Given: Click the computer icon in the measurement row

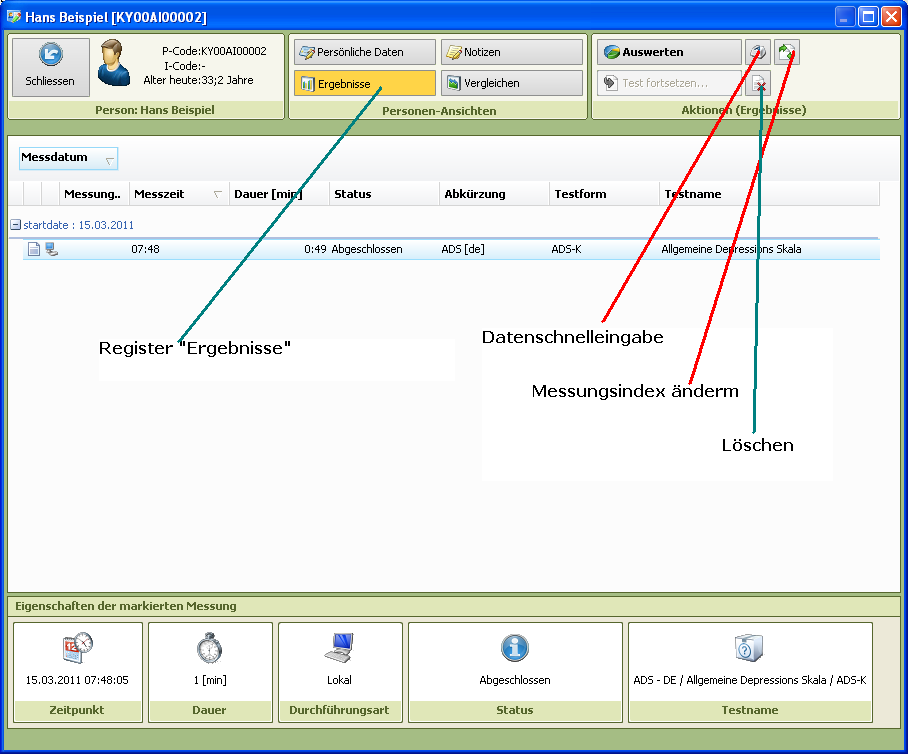Looking at the screenshot, I should click(x=51, y=249).
